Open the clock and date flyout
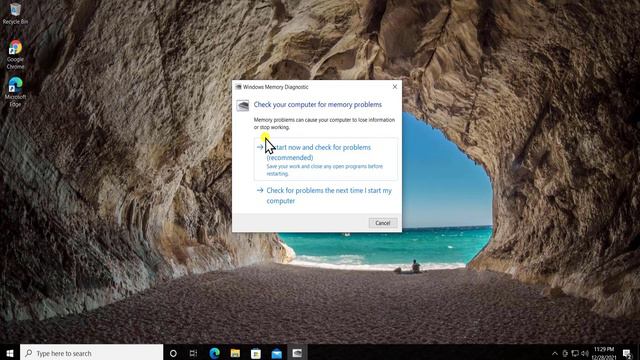Screen dimensions: 640x360 coord(604,353)
